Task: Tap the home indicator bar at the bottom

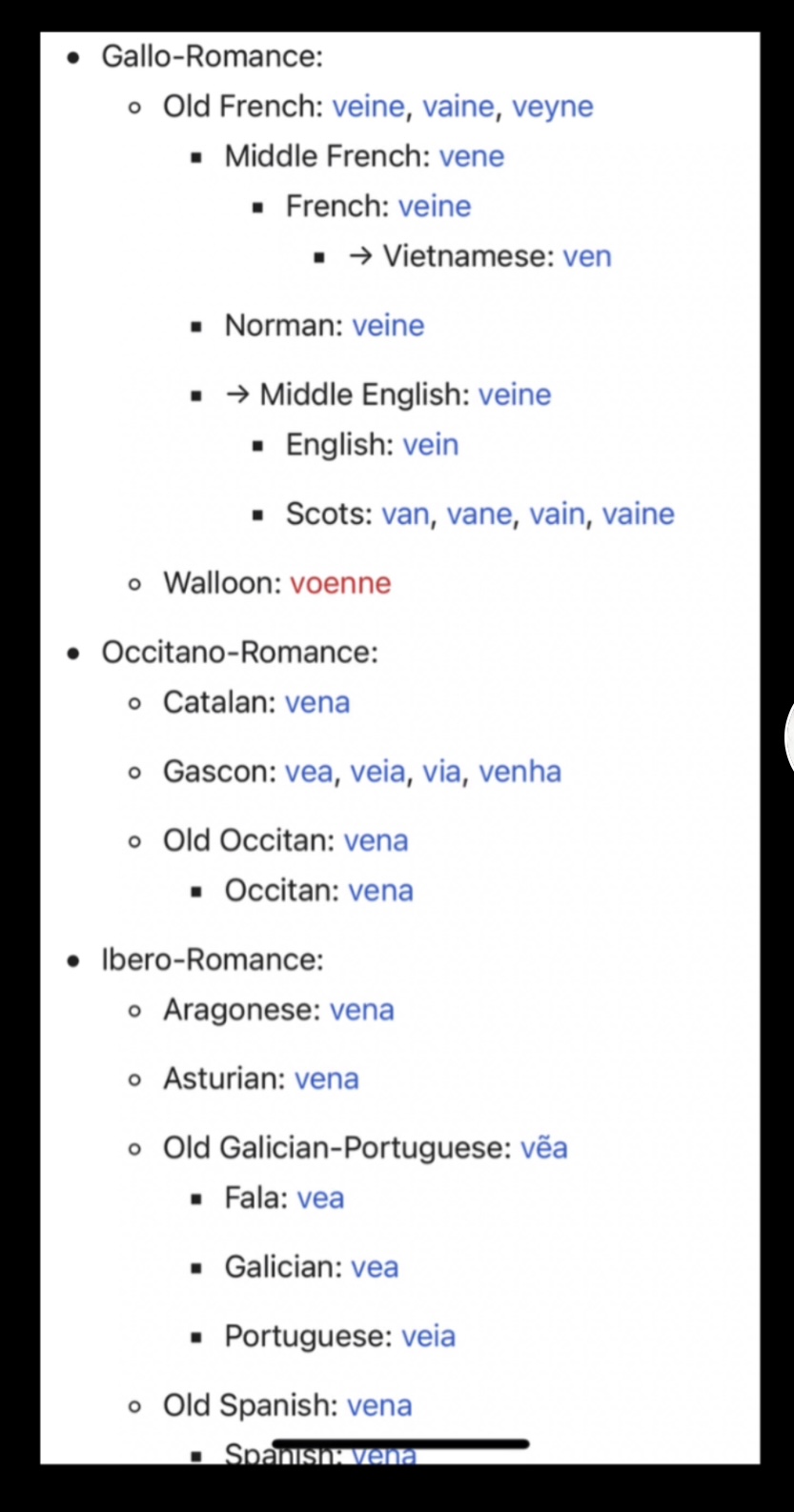Action: [x=400, y=1444]
